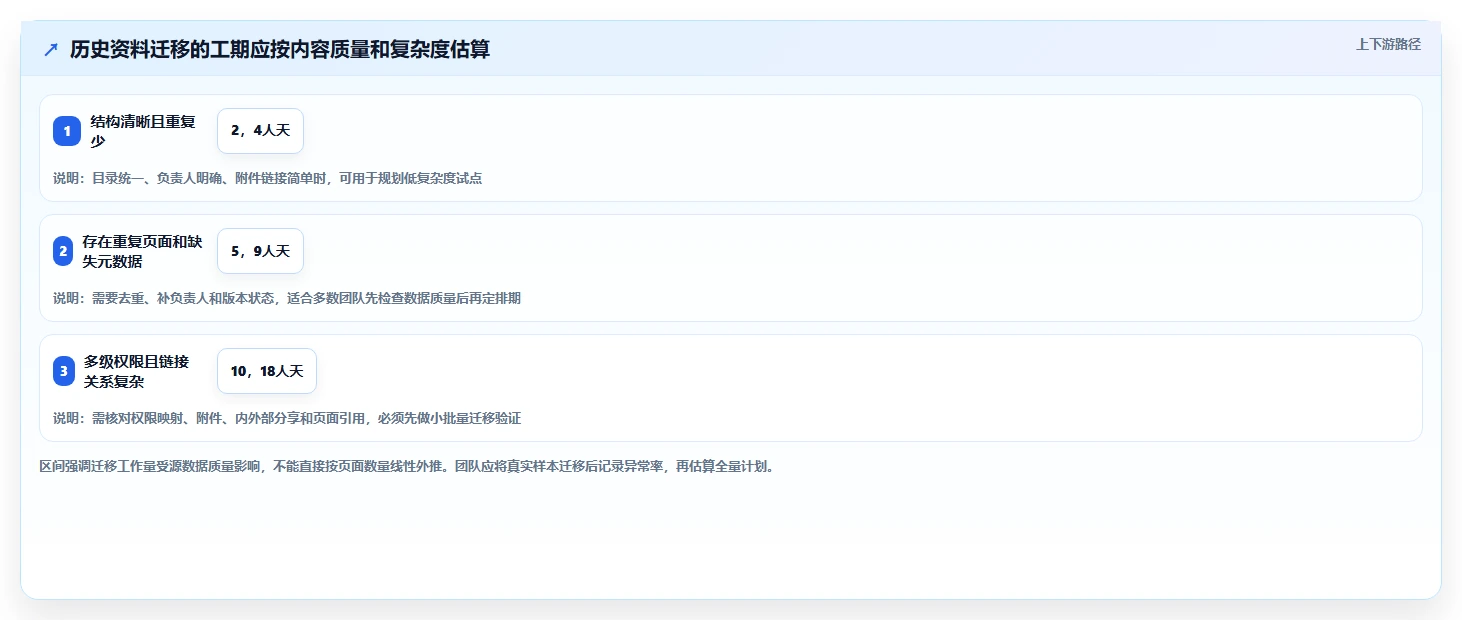
Task: Click the blue number 1 badge
Action: click(67, 131)
